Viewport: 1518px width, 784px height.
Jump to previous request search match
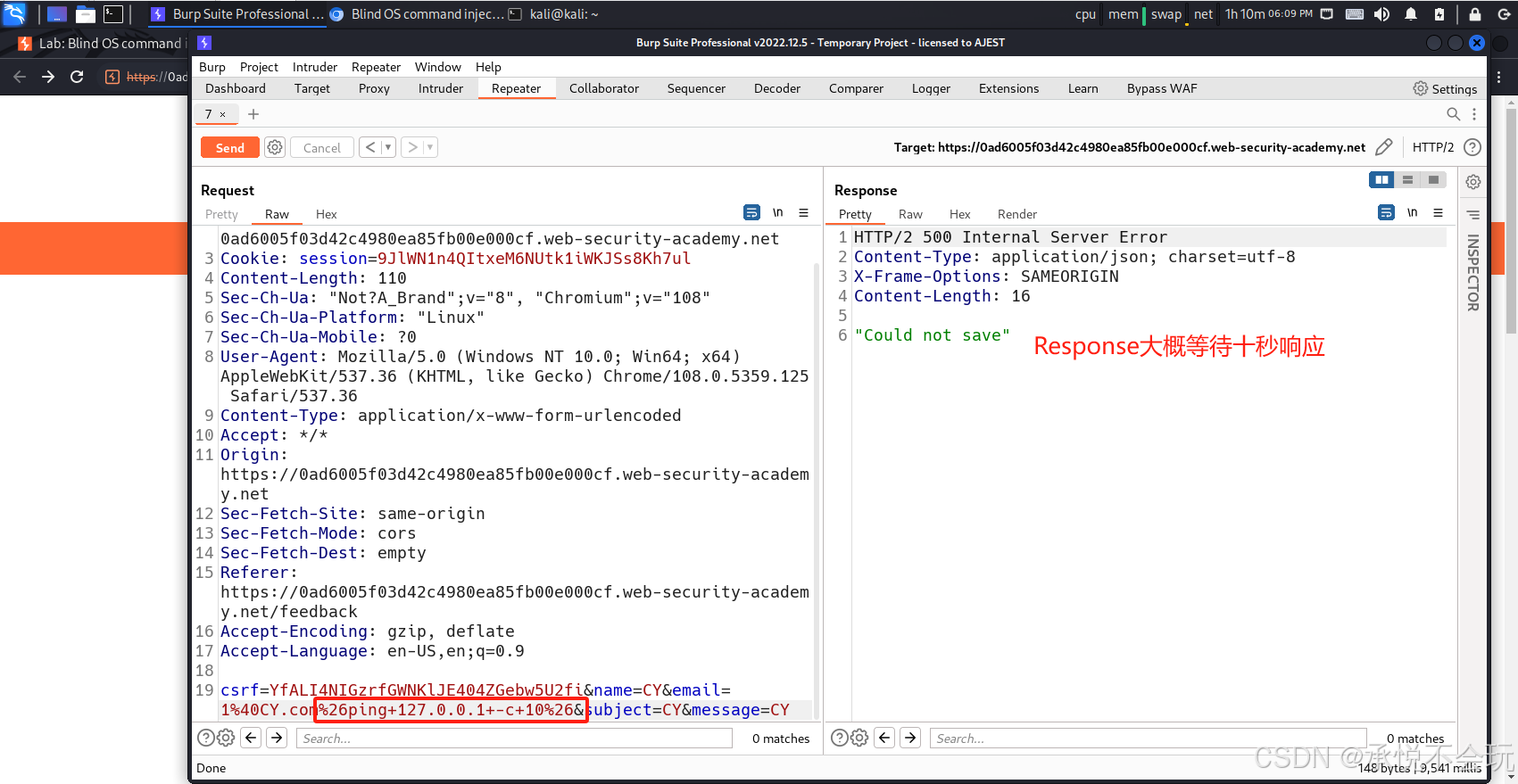coord(251,738)
